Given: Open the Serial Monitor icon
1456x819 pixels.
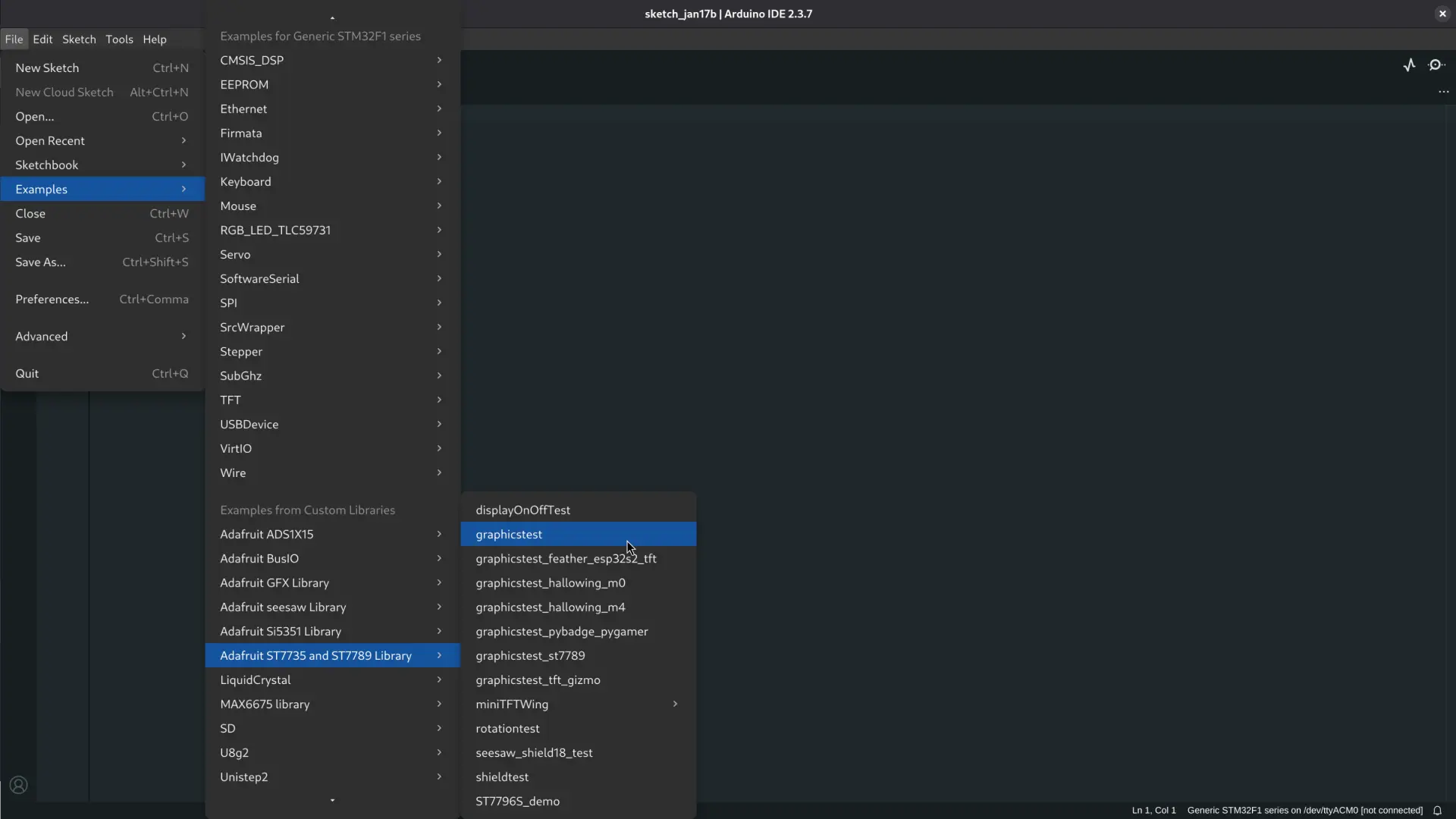Looking at the screenshot, I should click(1437, 64).
